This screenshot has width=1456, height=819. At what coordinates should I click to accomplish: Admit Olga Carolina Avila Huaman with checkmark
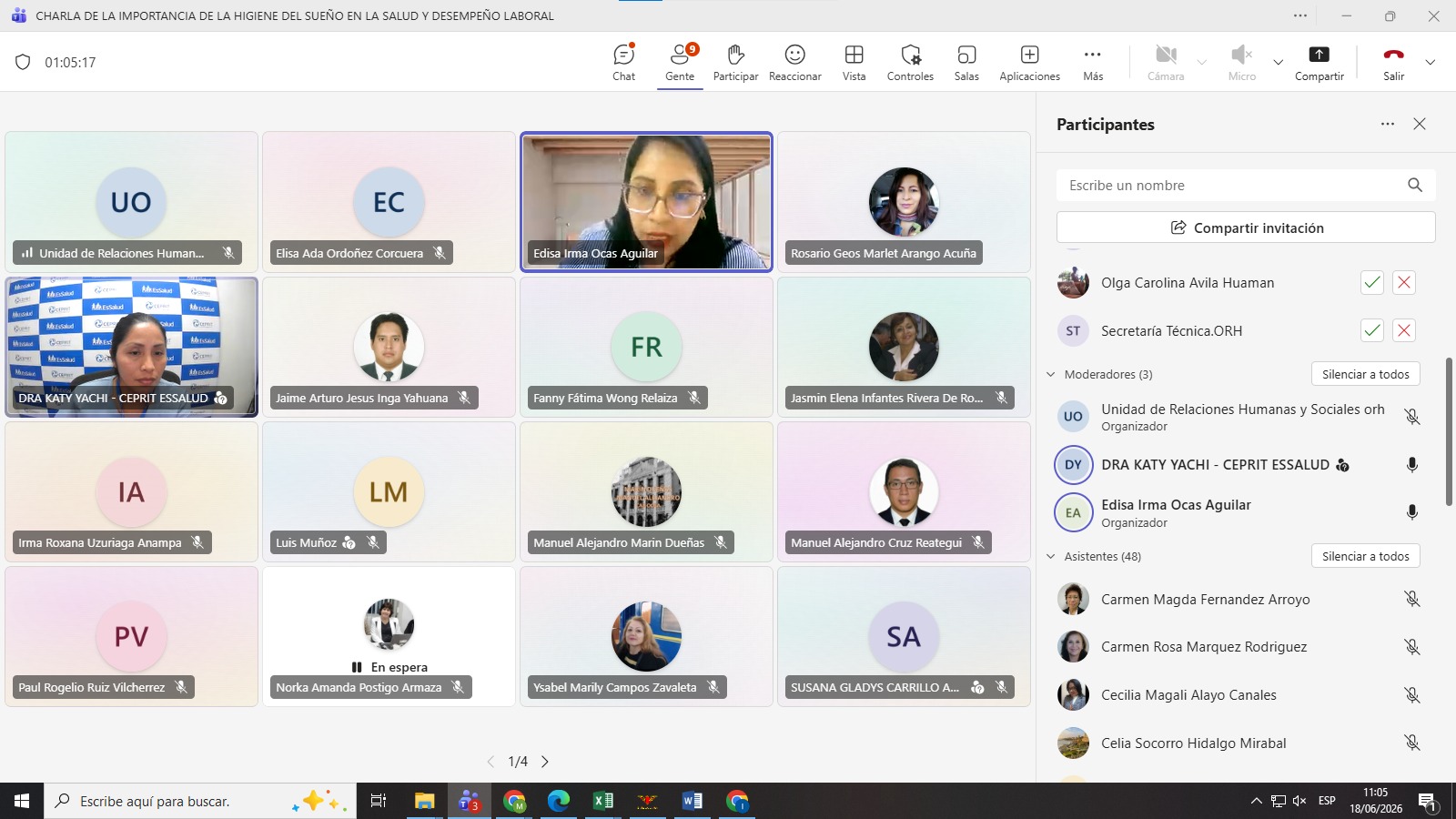[x=1371, y=282]
